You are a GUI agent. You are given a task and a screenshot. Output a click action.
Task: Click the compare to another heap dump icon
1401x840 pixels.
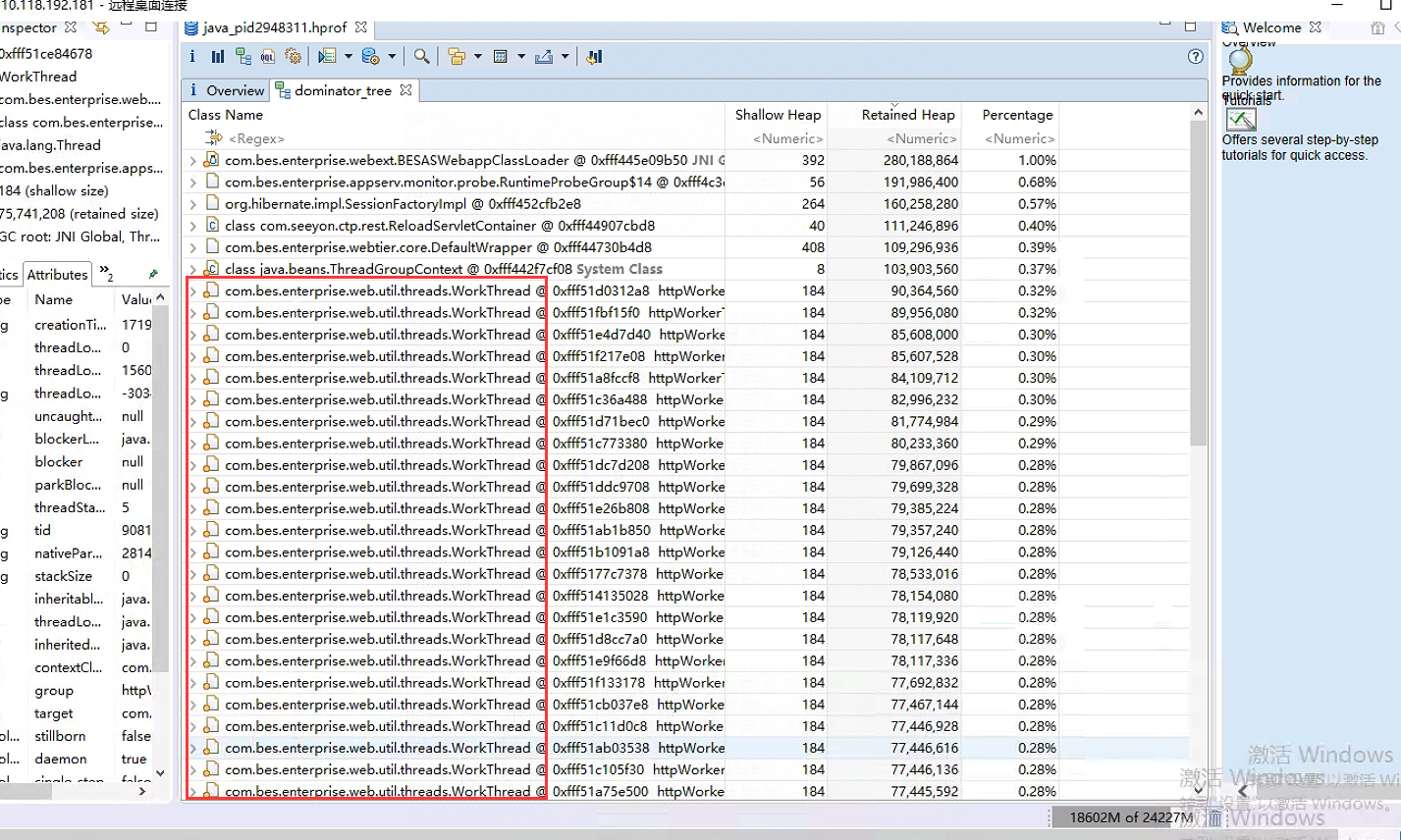593,57
